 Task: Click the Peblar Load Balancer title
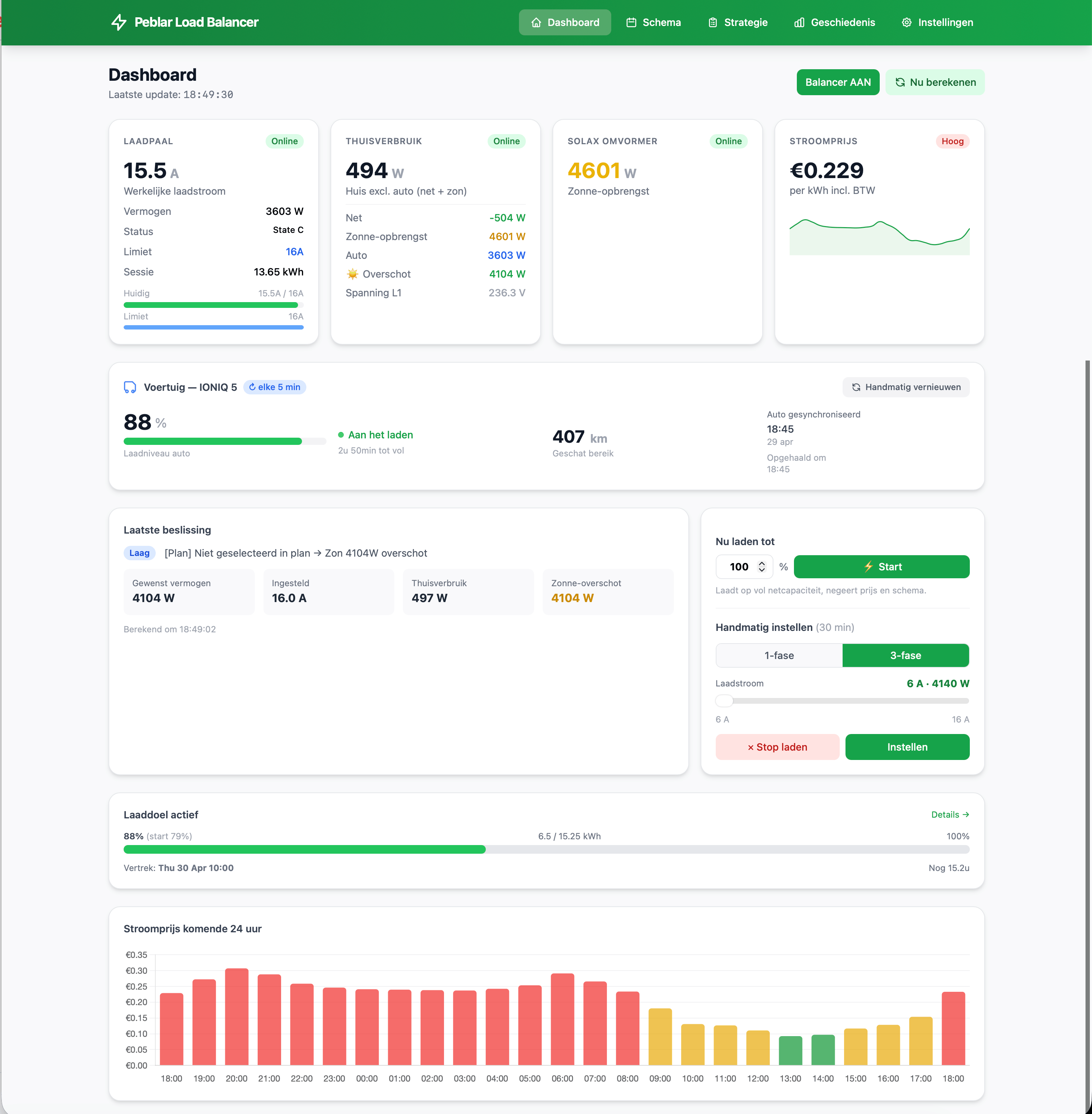(196, 22)
